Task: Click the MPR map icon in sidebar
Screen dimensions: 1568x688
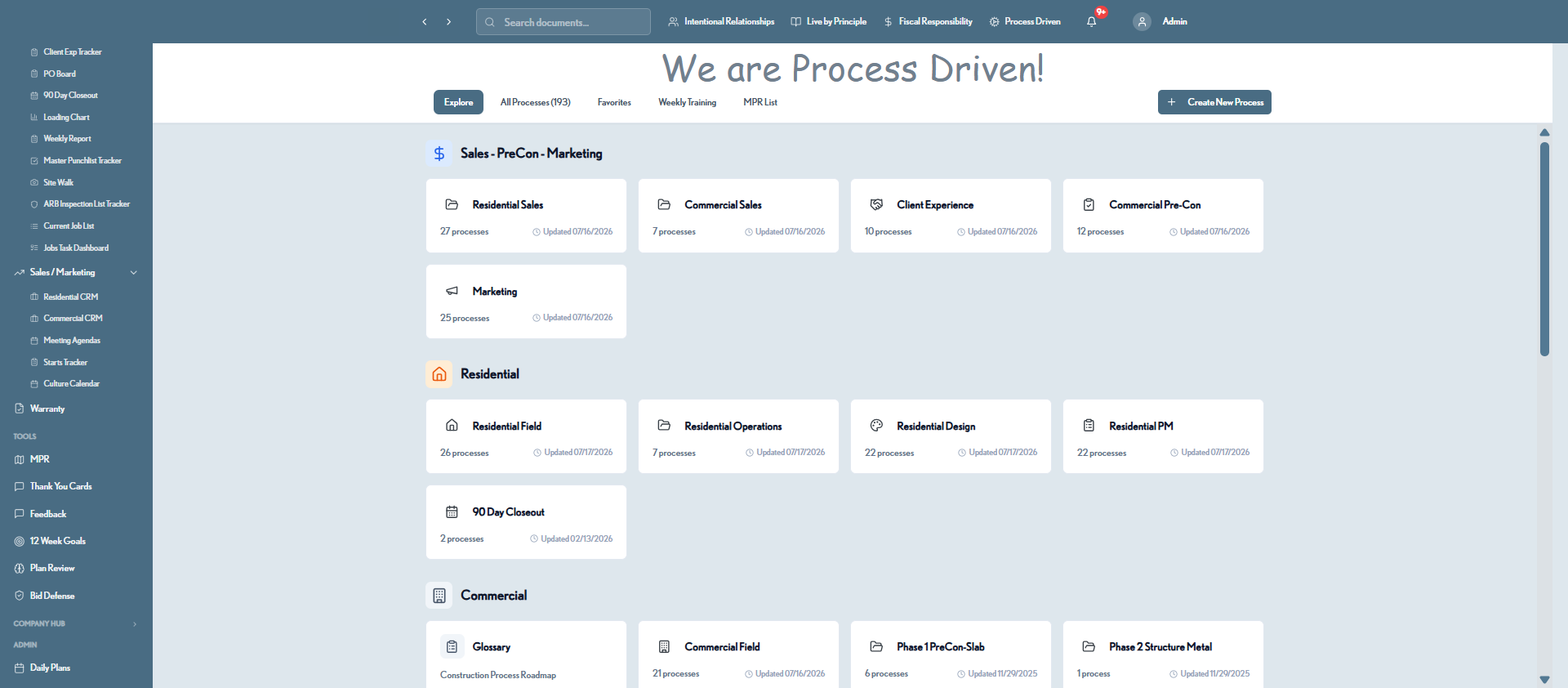Action: (x=19, y=459)
